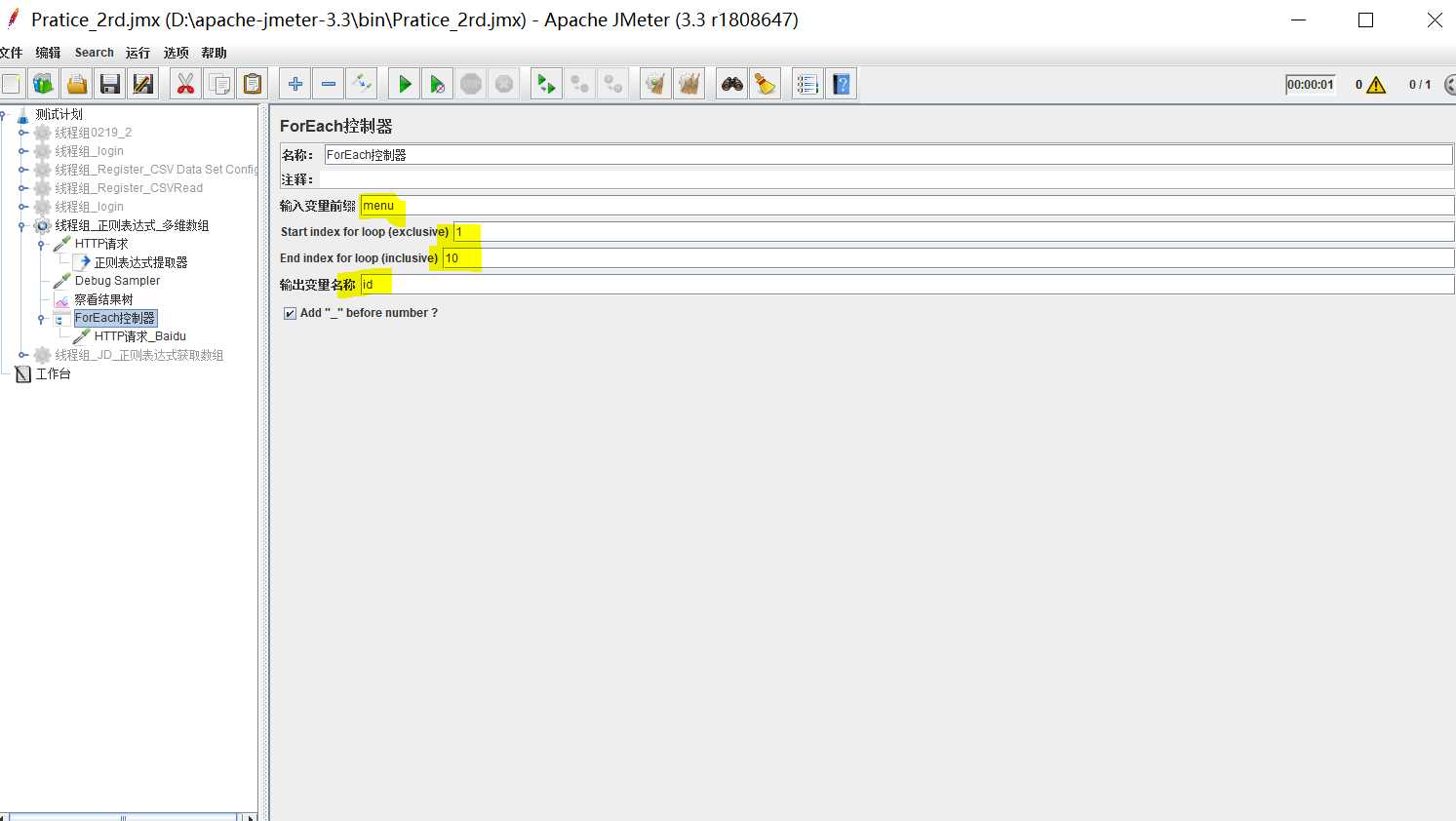Expand 线程组_Register_CSVRead node handle

click(22, 188)
